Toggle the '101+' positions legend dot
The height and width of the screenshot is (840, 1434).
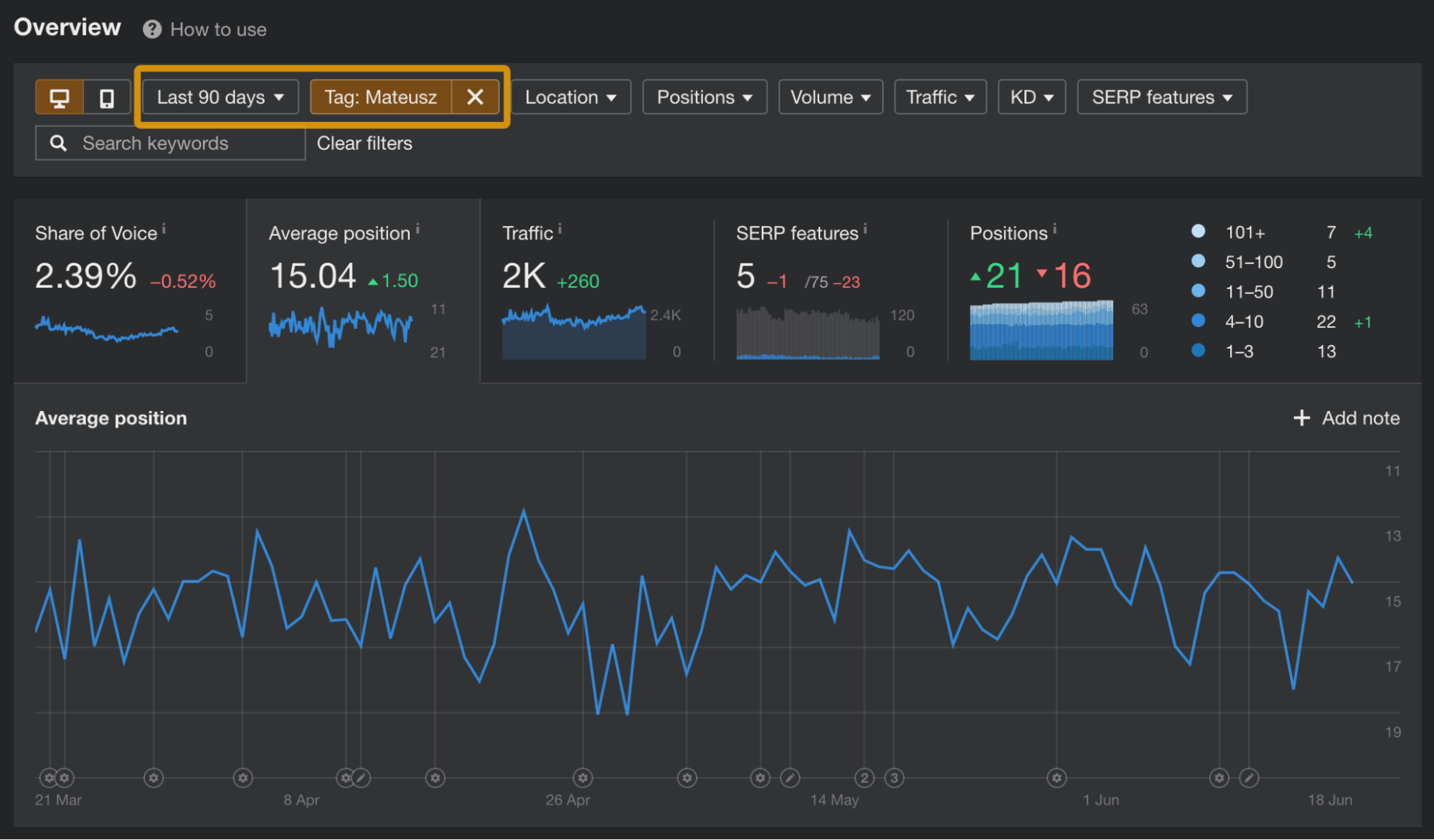click(x=1198, y=231)
